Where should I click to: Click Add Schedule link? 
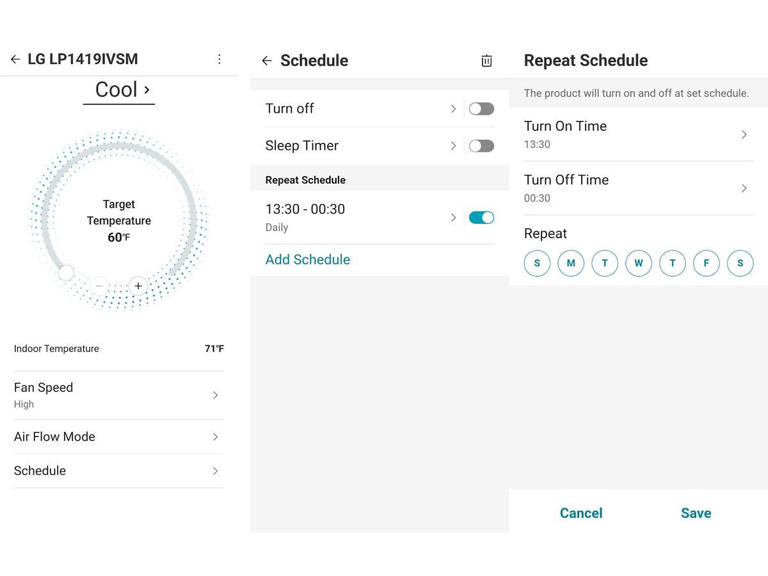tap(308, 260)
